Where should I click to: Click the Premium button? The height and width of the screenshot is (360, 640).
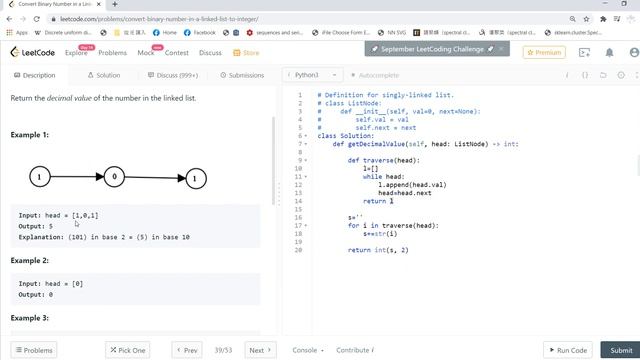[544, 52]
